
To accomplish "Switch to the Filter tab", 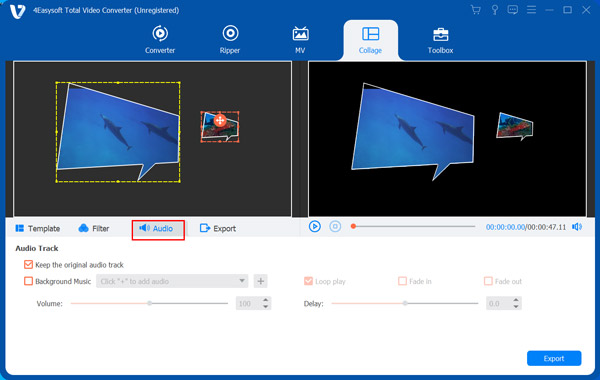I will pos(94,228).
